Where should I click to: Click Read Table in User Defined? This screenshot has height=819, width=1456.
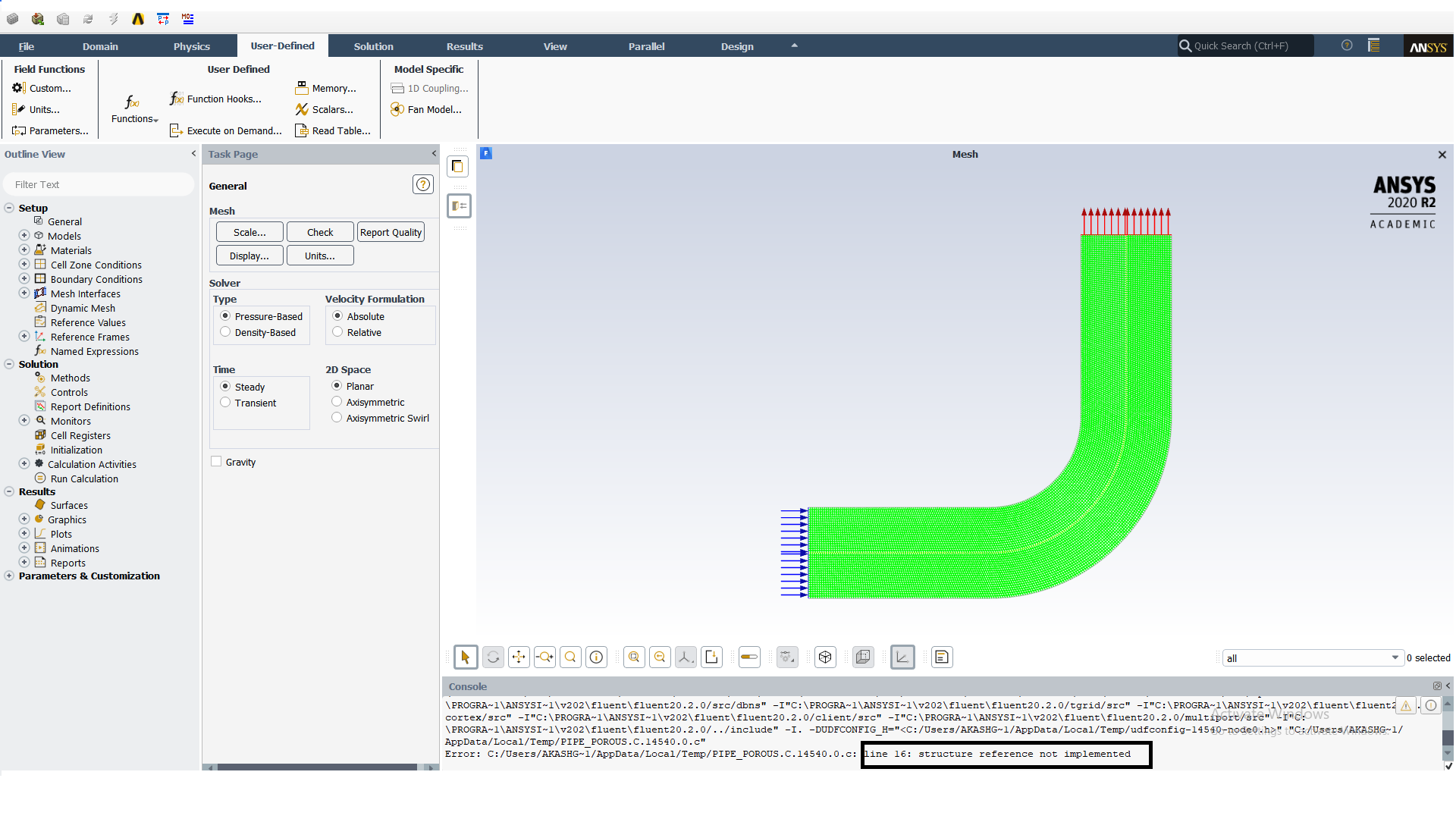[334, 131]
